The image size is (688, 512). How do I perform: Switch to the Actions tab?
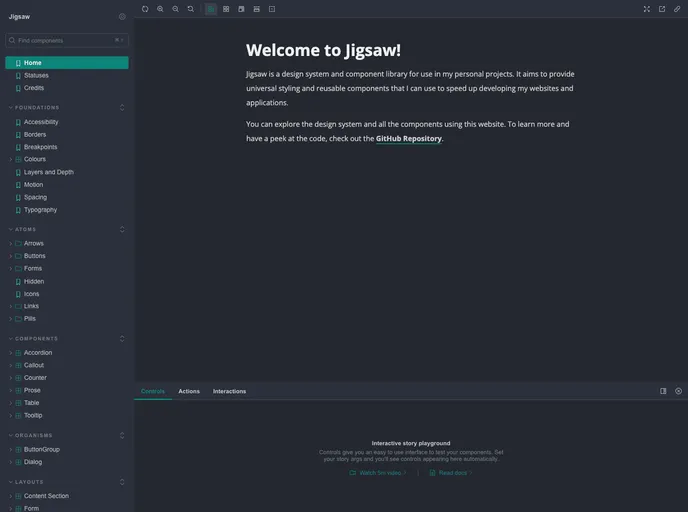(x=189, y=391)
